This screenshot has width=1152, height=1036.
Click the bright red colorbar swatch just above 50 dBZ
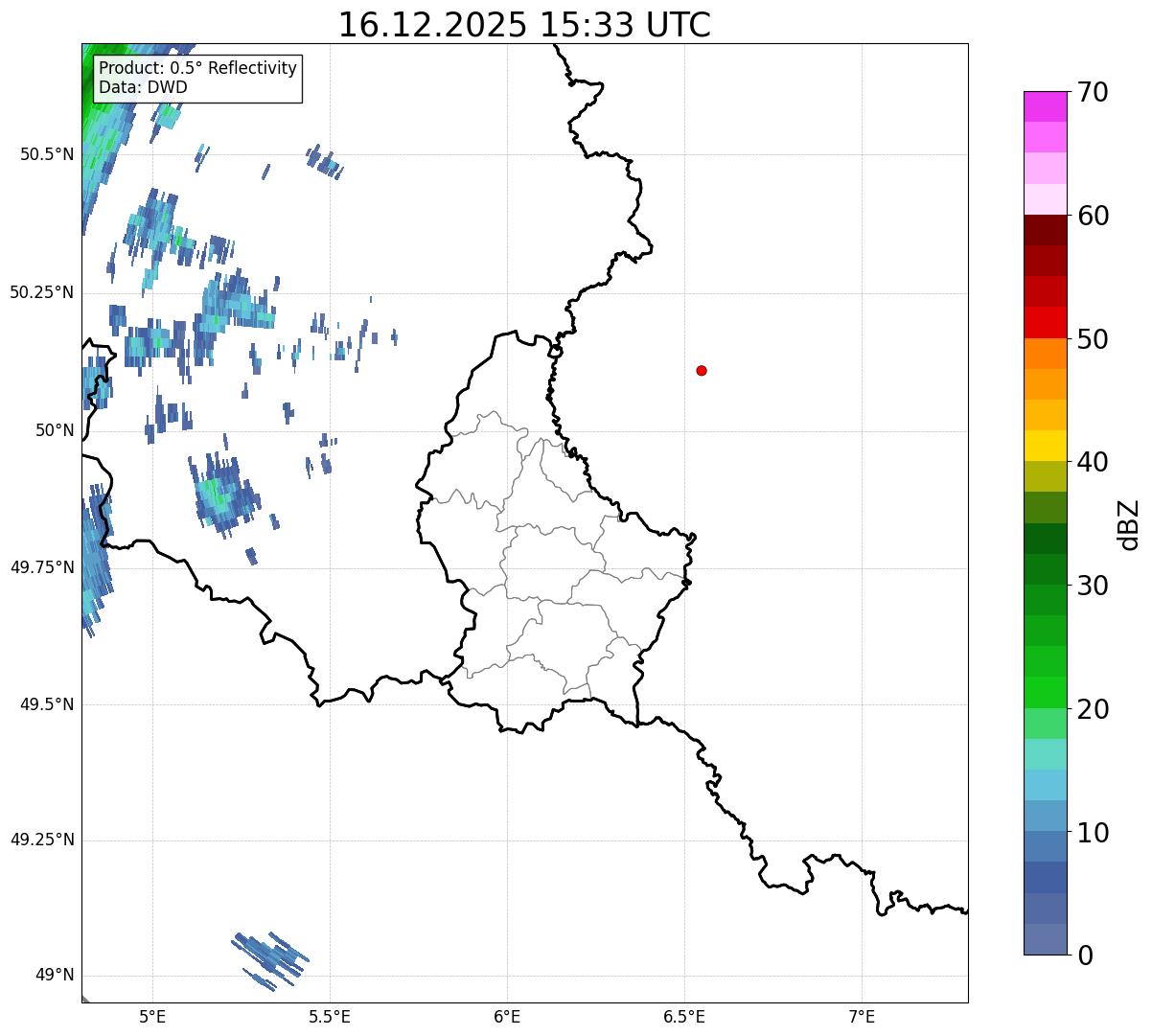tap(1046, 323)
